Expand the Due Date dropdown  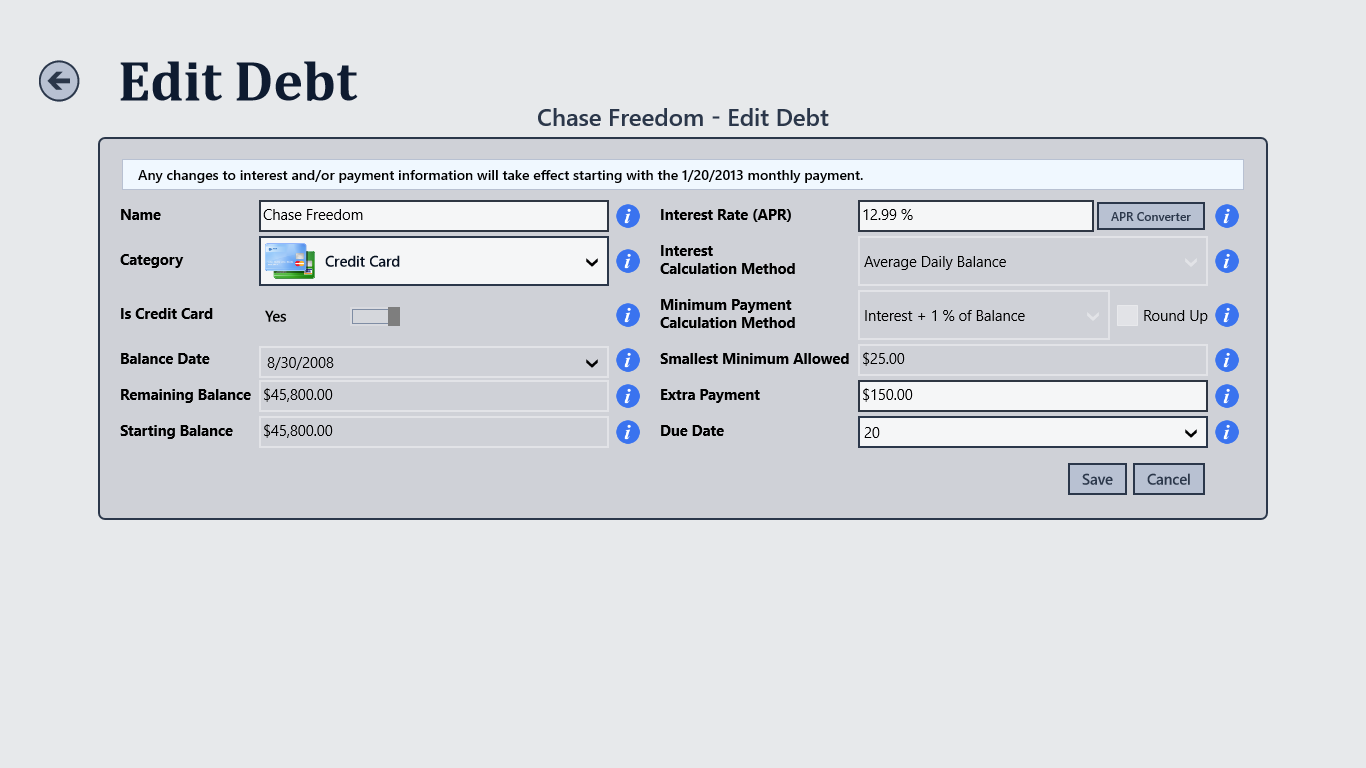(x=1032, y=432)
